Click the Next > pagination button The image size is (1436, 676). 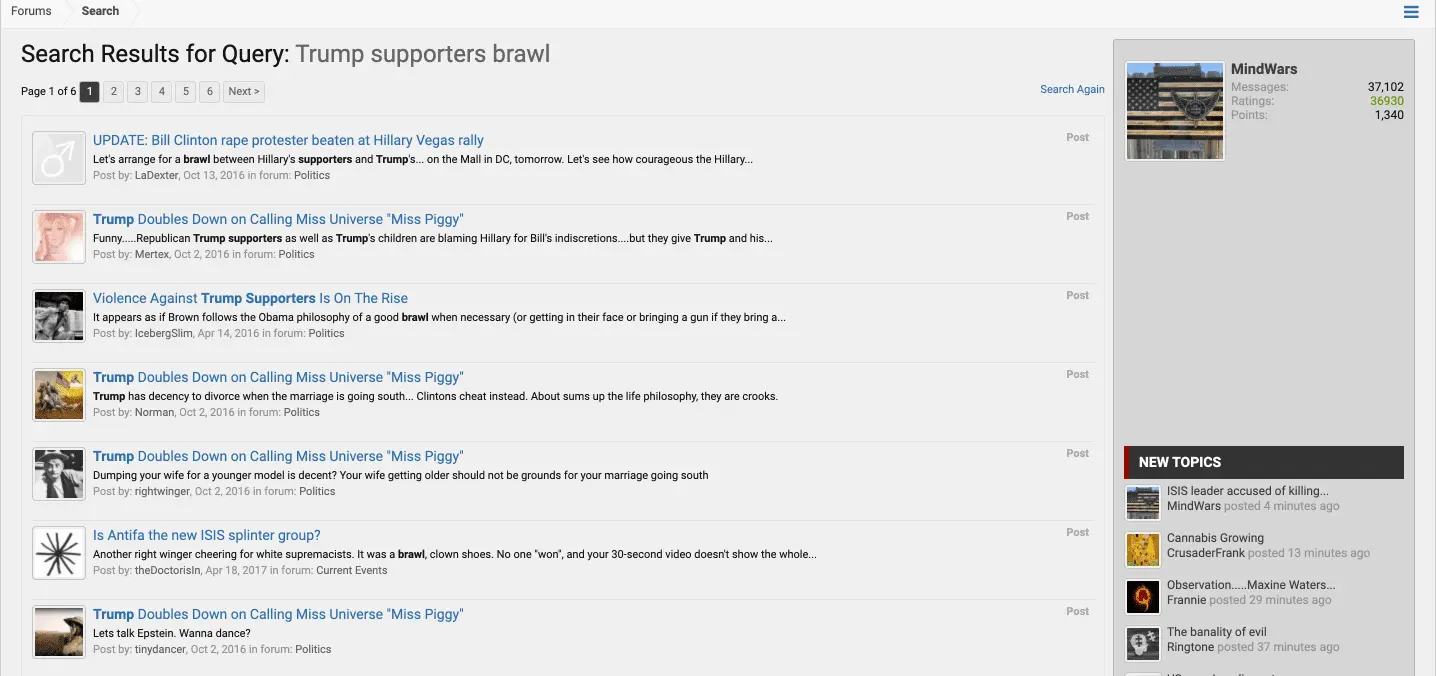tap(243, 92)
